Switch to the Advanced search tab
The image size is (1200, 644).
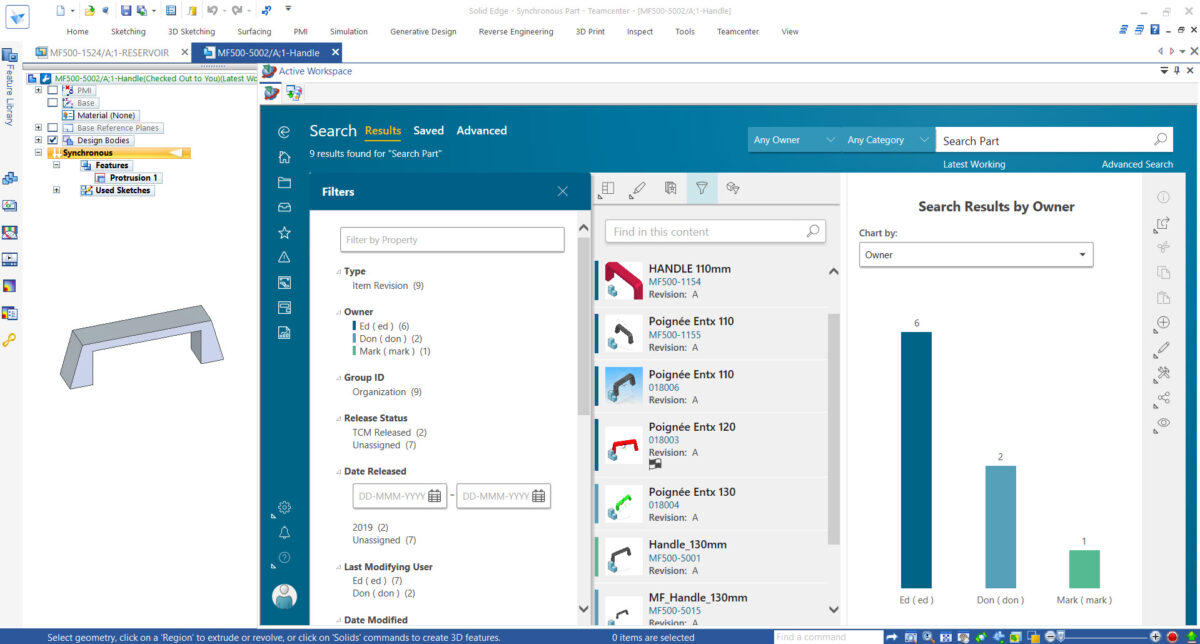click(482, 131)
